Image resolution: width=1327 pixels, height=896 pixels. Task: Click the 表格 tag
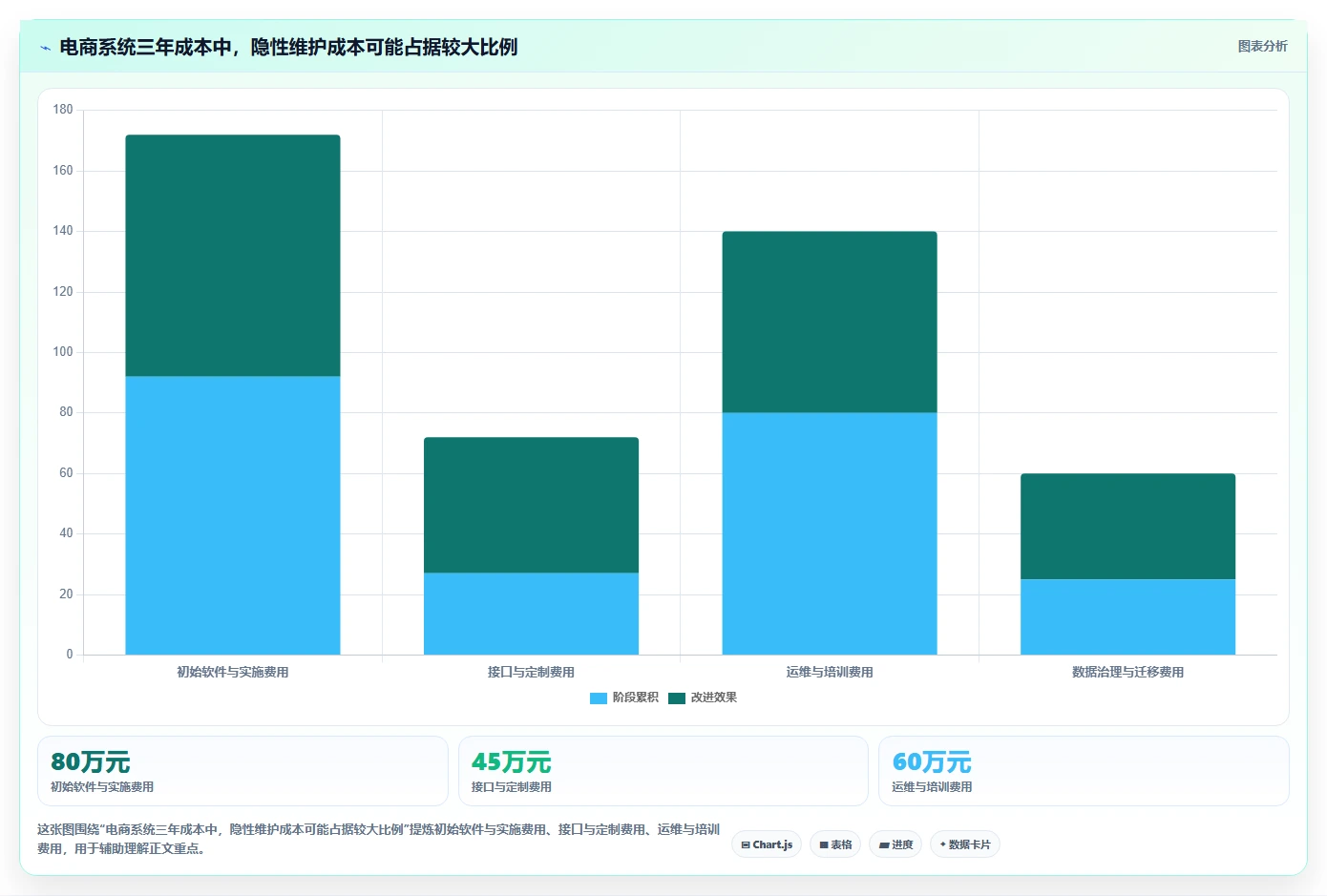pos(835,844)
